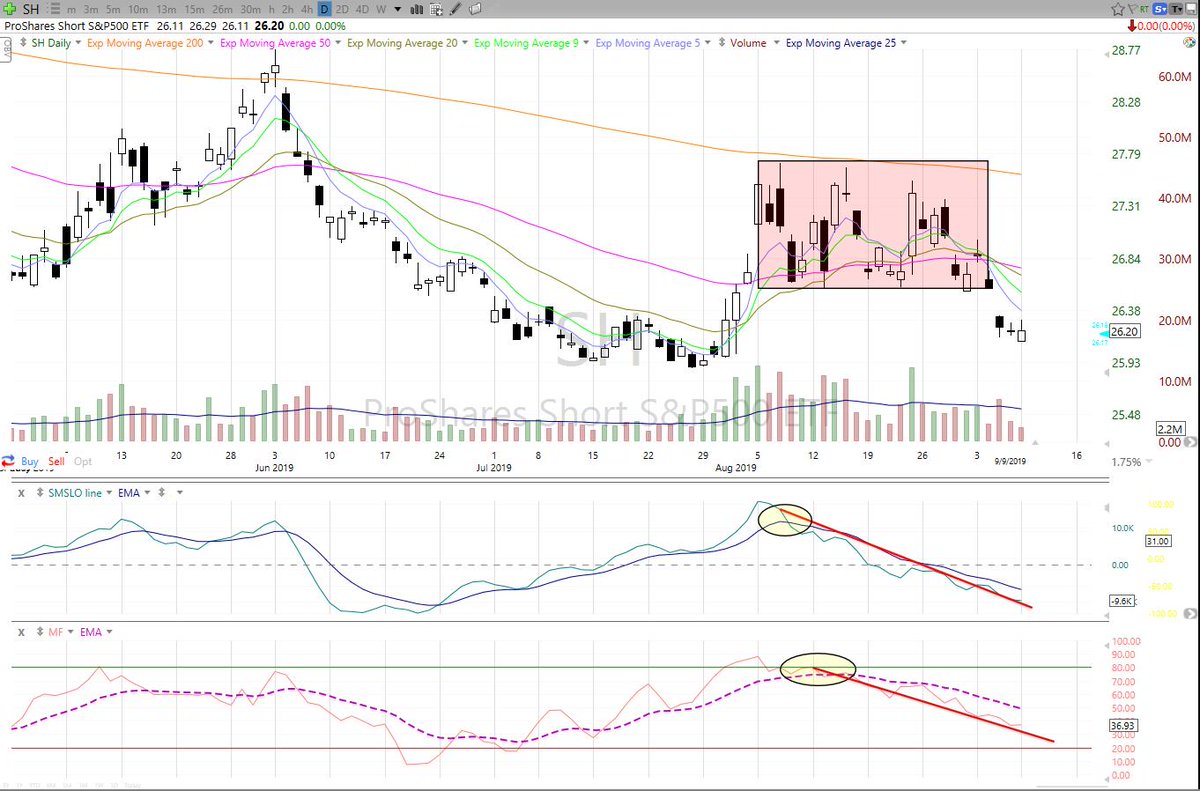Click the green plus add-symbol icon
This screenshot has height=791, width=1200.
pos(10,9)
